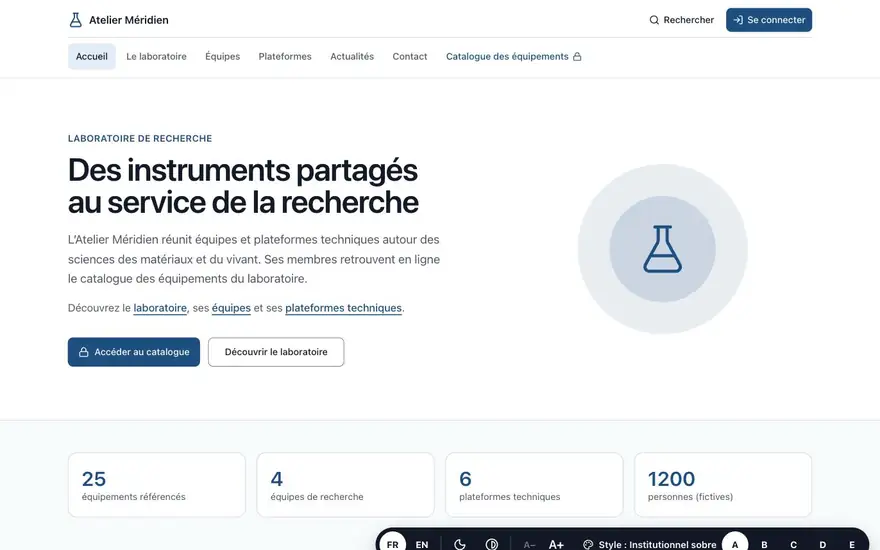This screenshot has height=550, width=880.
Task: Increase text size with A+ button
Action: (x=556, y=544)
